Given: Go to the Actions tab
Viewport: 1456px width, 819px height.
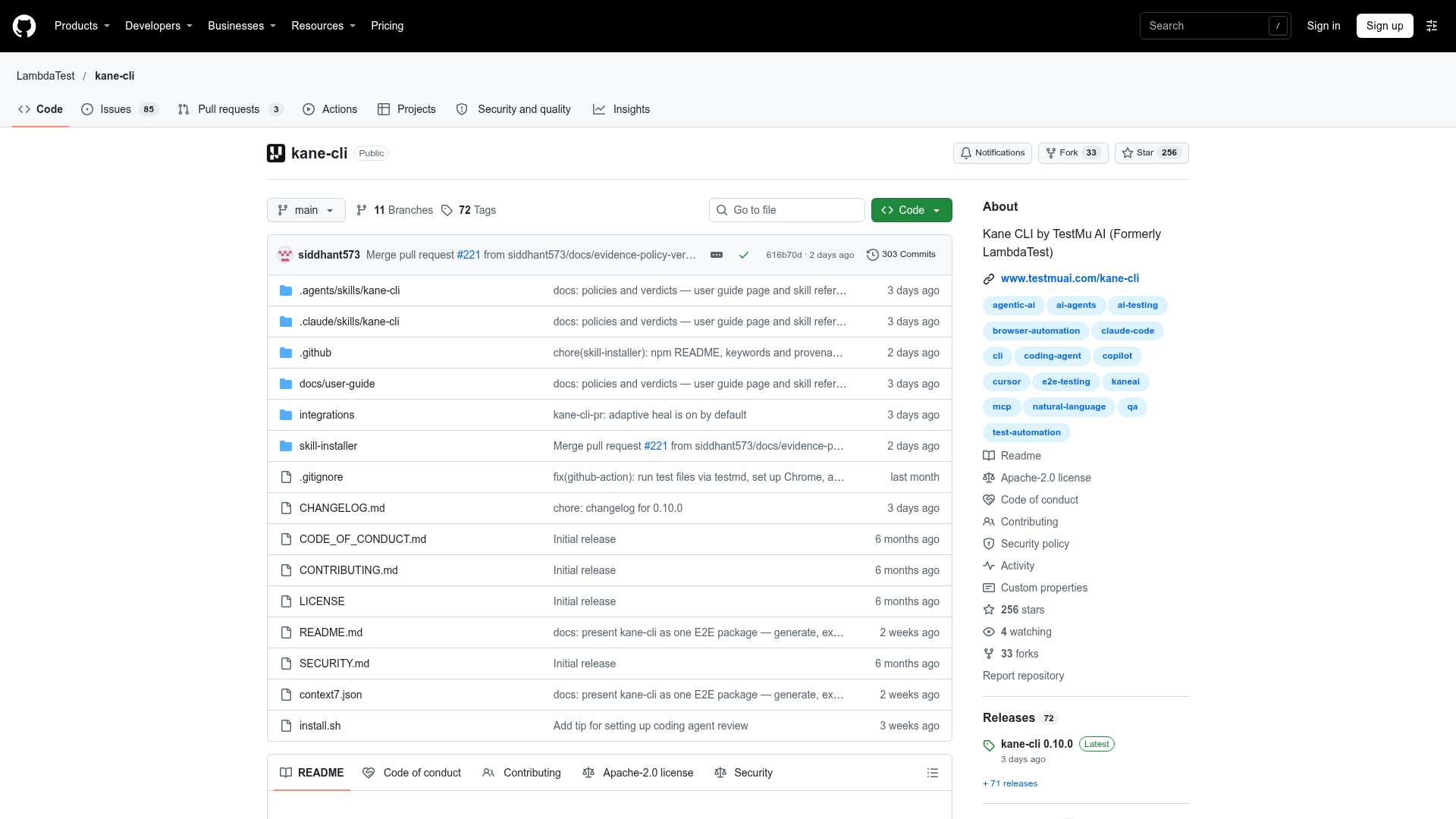Looking at the screenshot, I should coord(330,109).
